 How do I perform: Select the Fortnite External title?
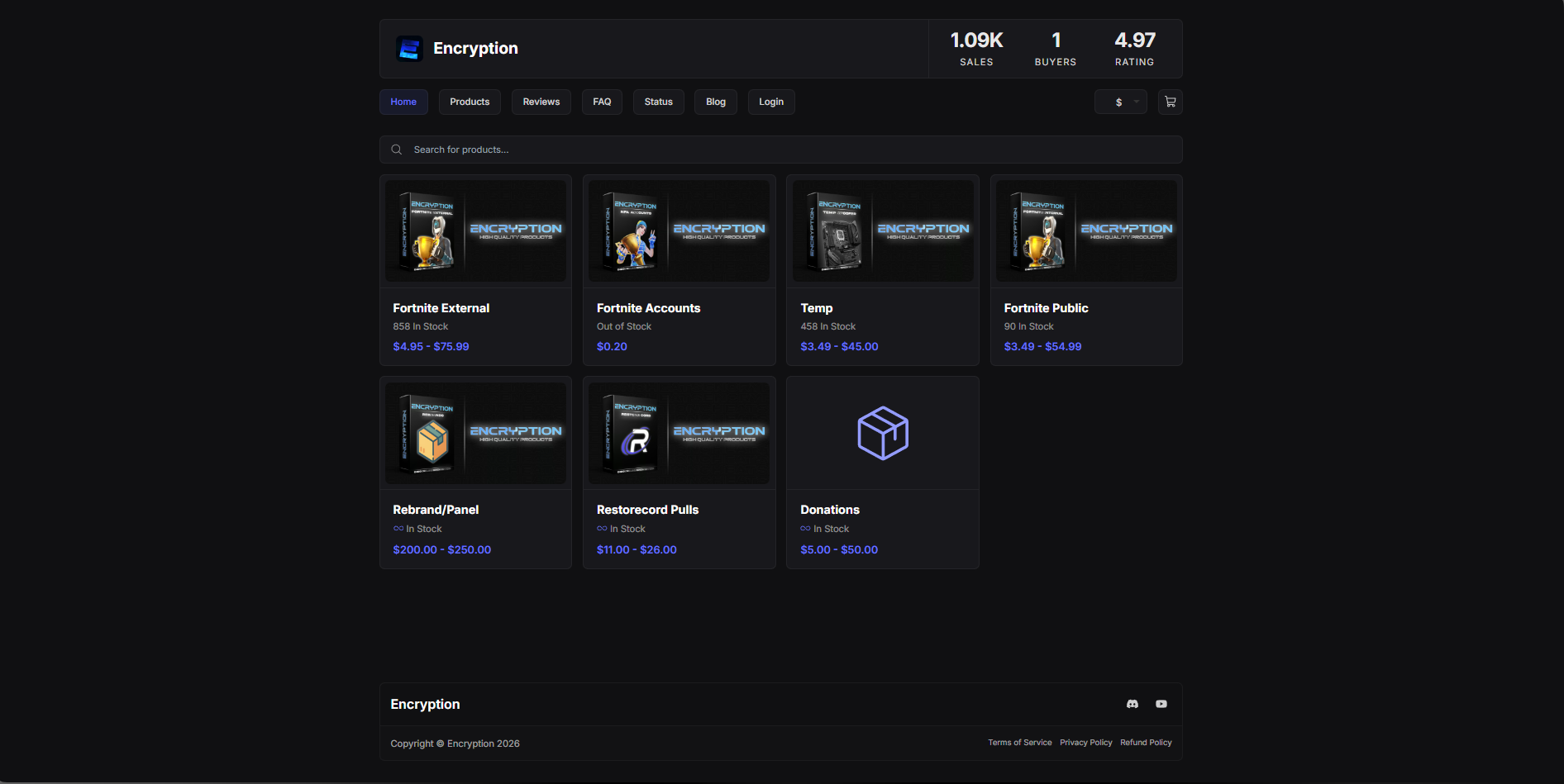pos(441,308)
